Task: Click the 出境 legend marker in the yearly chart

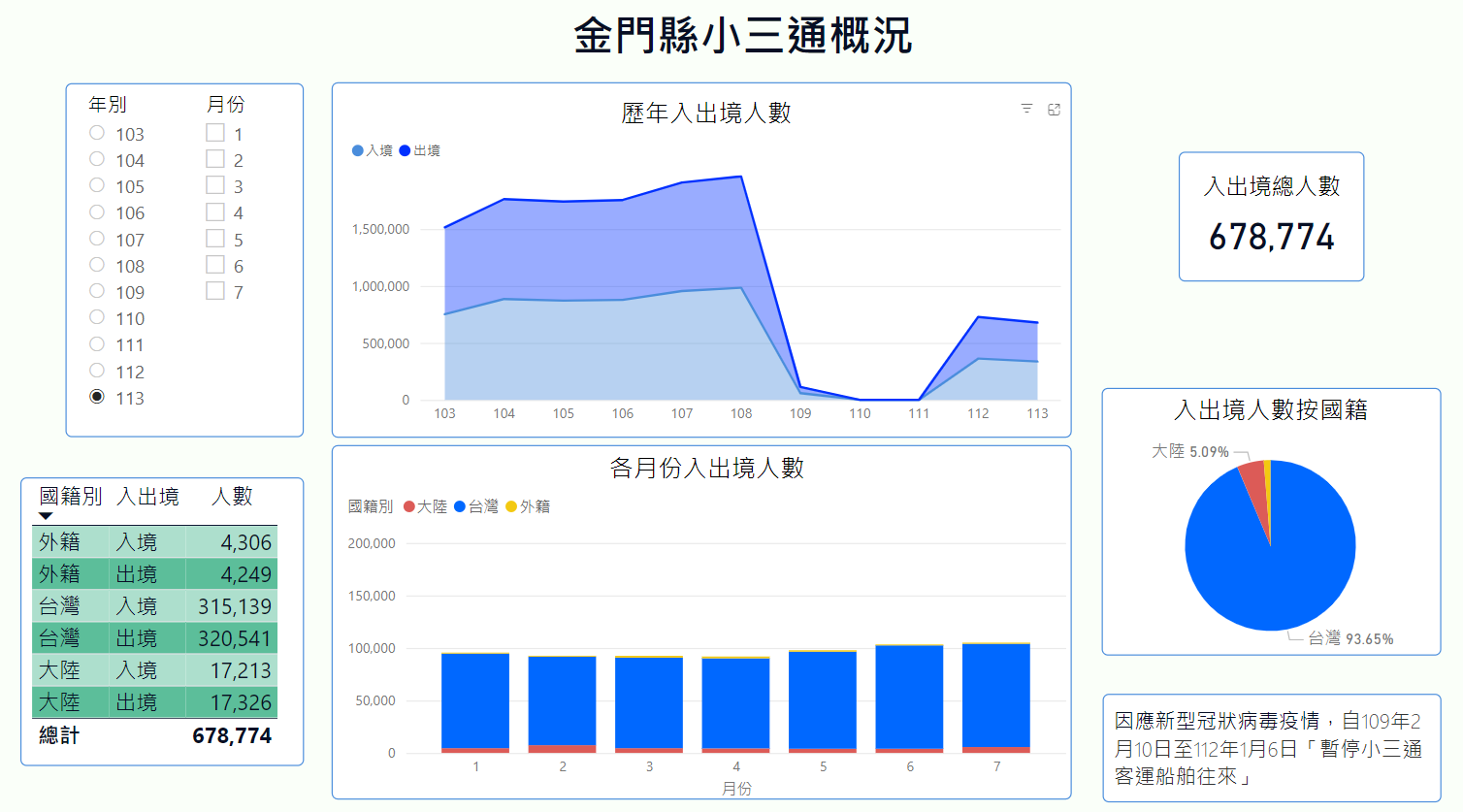Action: pyautogui.click(x=405, y=150)
